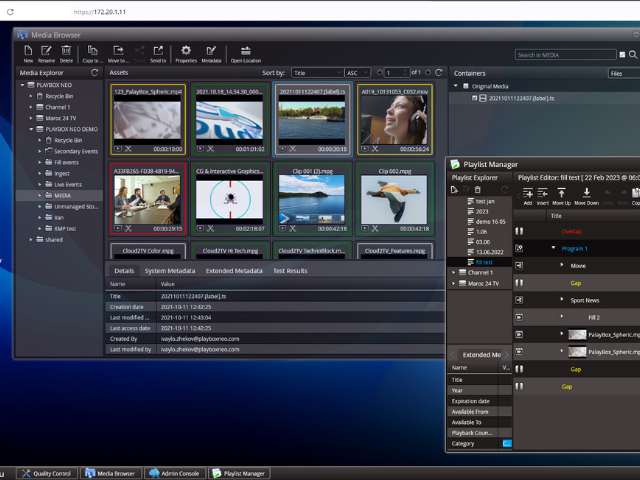The height and width of the screenshot is (480, 640).
Task: Select the Clip 002.mpg bird thumbnail
Action: (x=394, y=199)
